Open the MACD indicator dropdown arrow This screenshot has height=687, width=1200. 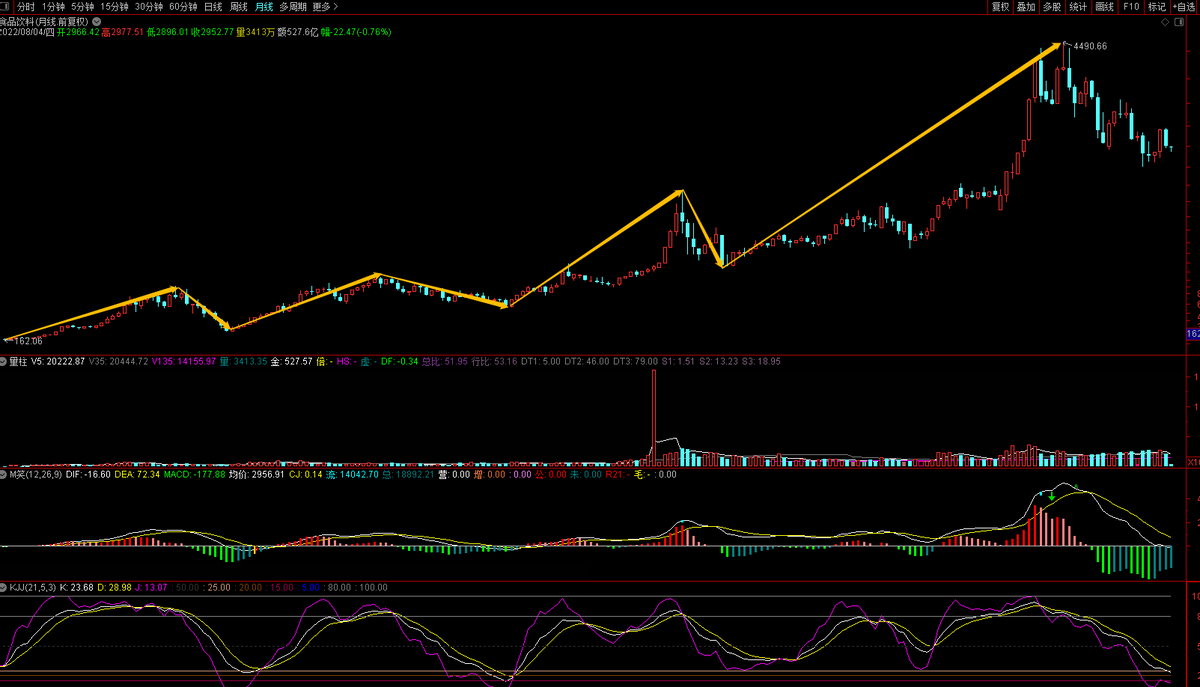coord(4,475)
